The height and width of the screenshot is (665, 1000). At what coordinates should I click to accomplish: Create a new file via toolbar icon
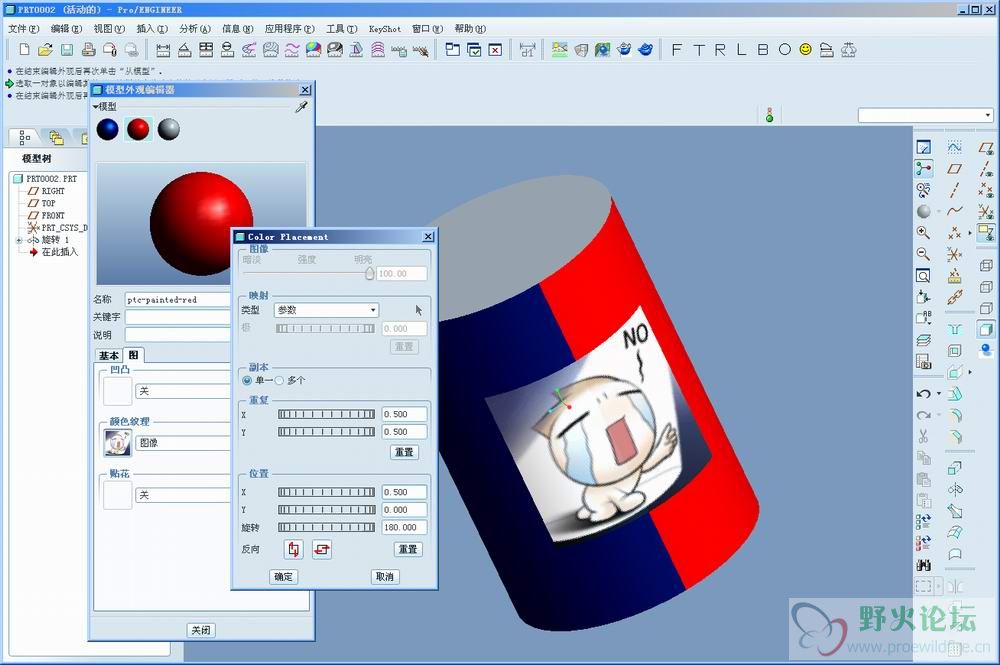(24, 50)
